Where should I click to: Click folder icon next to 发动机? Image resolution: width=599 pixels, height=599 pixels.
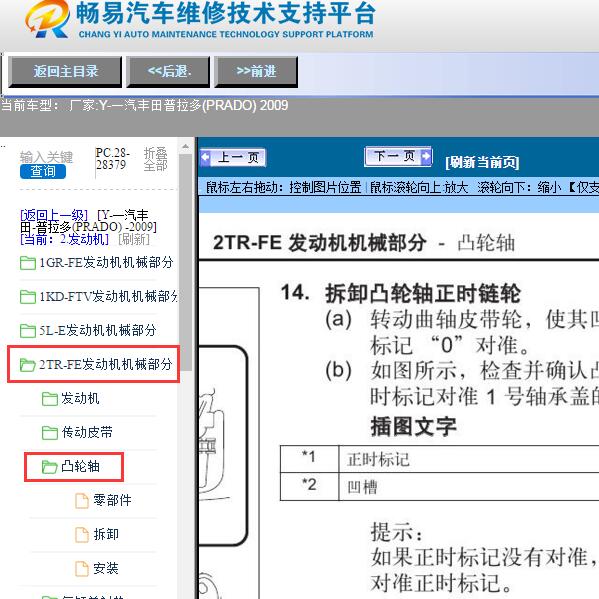50,399
